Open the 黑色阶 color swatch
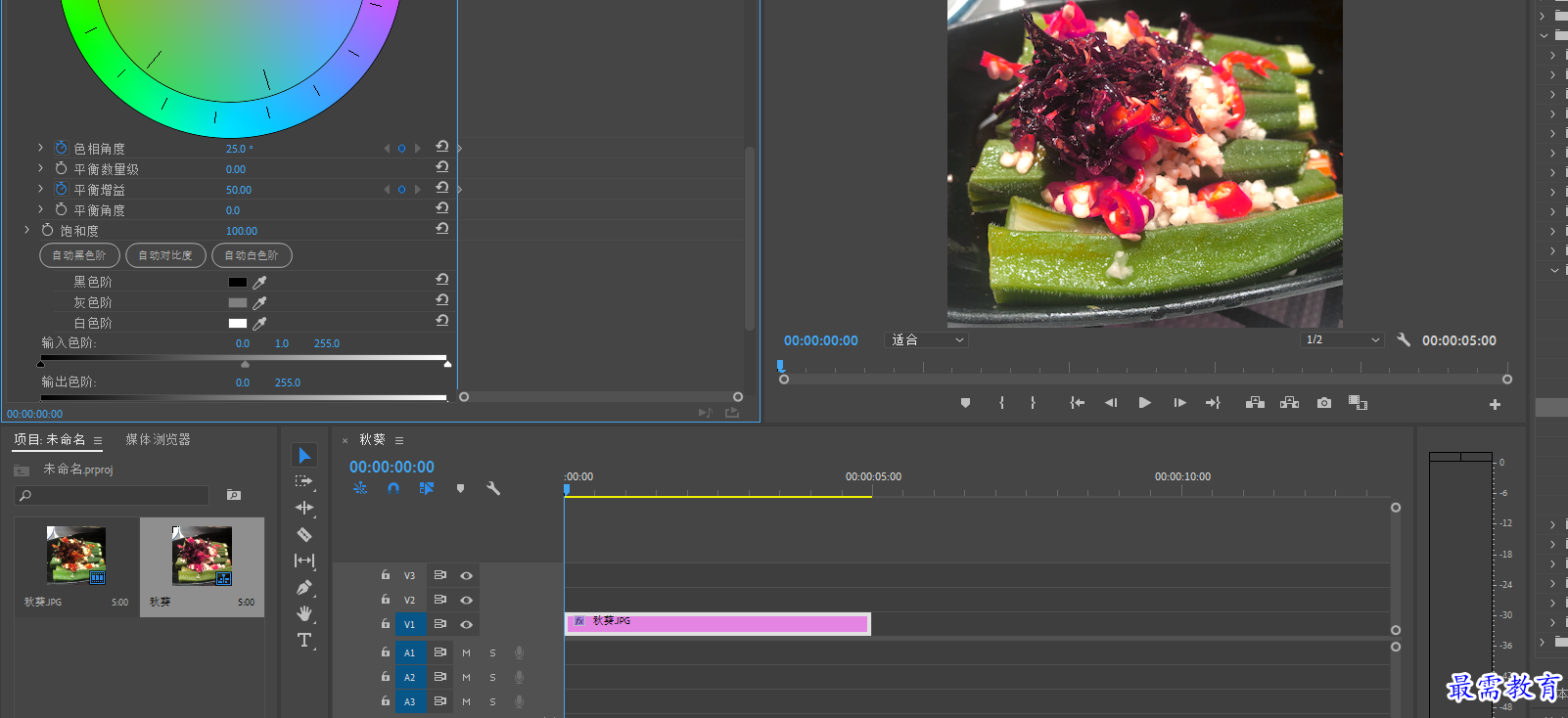Viewport: 1568px width, 718px height. pos(238,282)
